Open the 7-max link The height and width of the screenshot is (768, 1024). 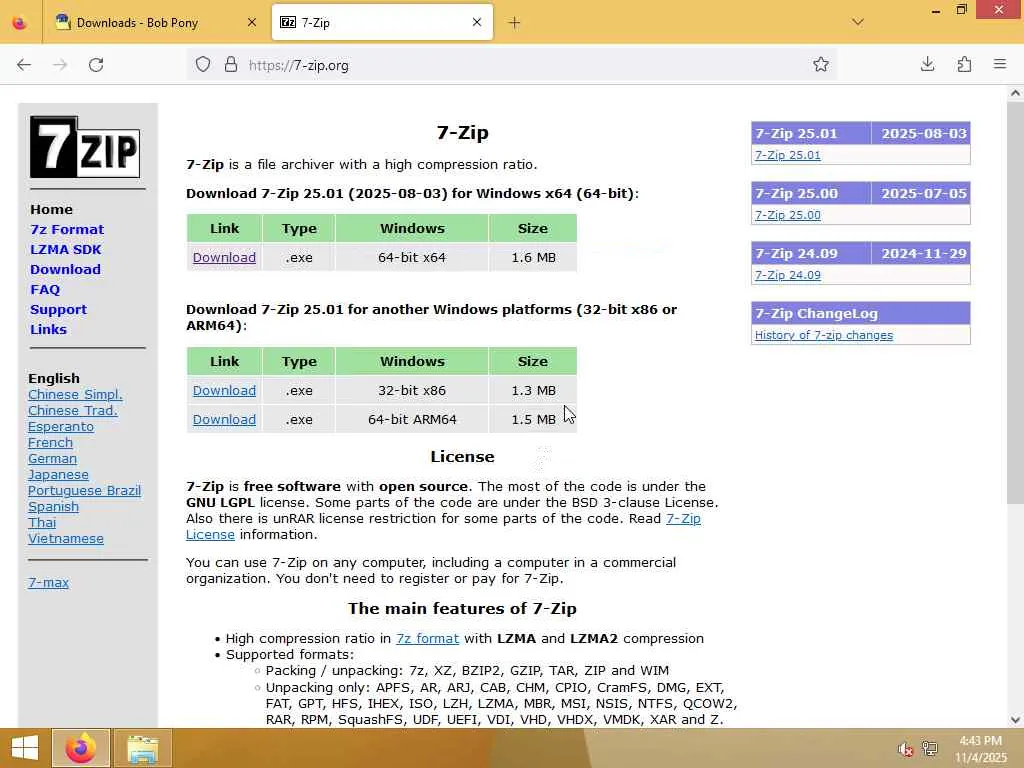click(48, 583)
